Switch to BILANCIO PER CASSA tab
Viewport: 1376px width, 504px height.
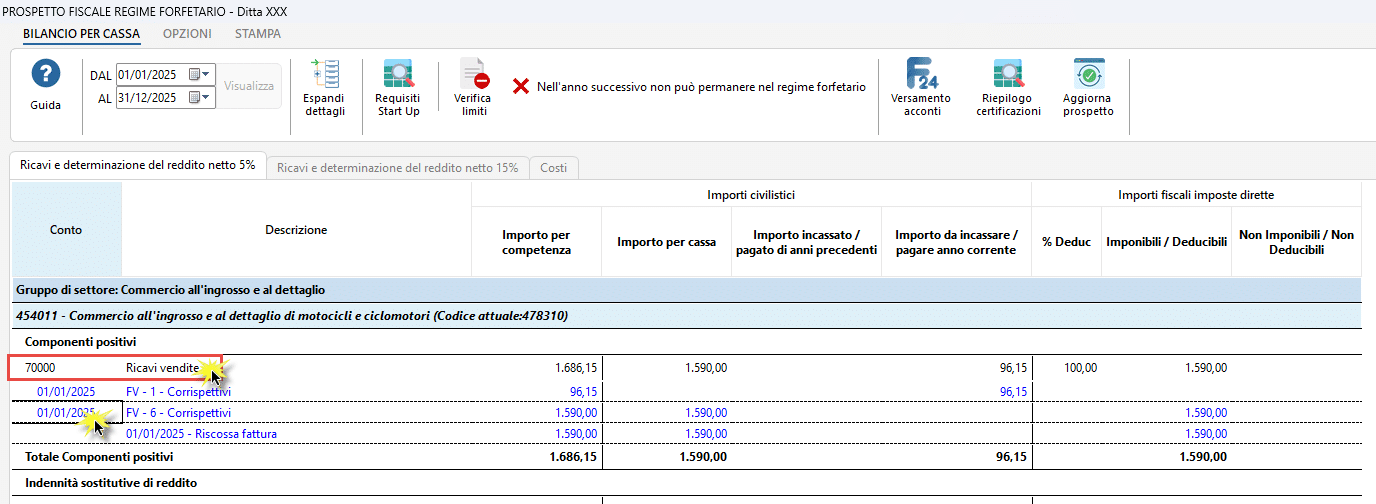(x=81, y=33)
